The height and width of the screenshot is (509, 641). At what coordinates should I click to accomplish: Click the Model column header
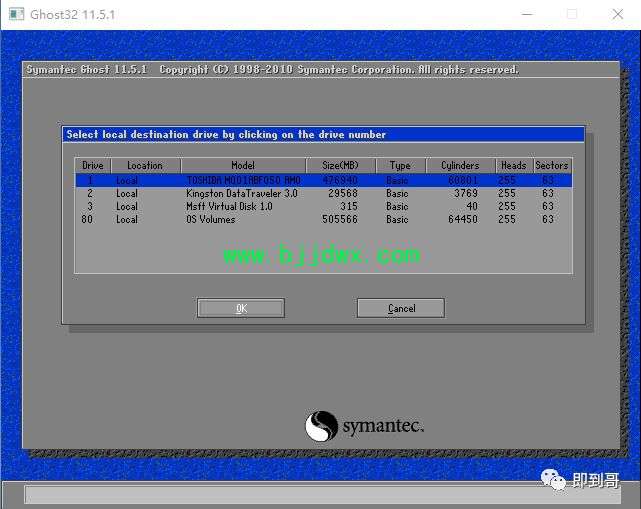[x=243, y=166]
